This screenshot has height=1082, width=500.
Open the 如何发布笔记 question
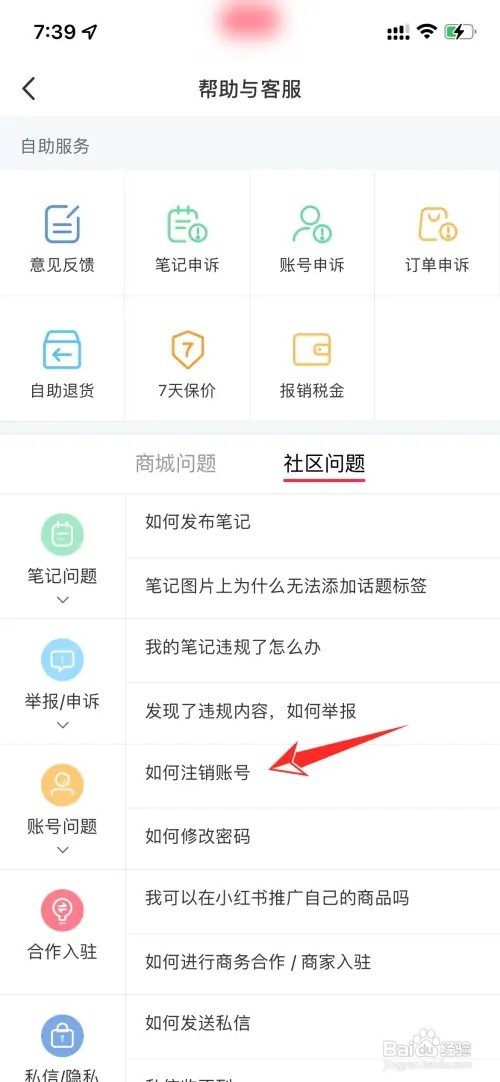click(313, 524)
